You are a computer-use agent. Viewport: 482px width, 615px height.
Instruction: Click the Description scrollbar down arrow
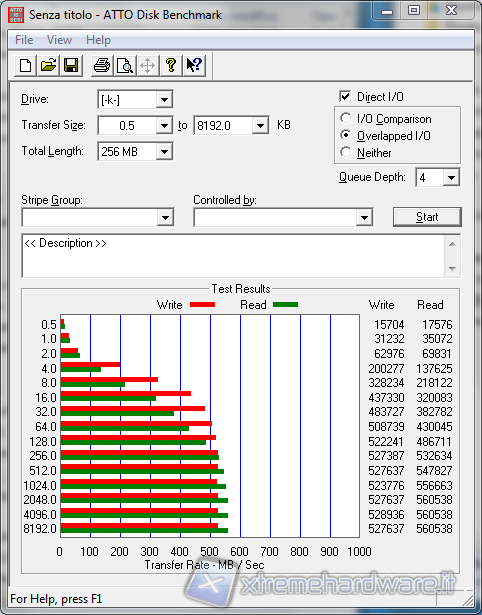452,269
